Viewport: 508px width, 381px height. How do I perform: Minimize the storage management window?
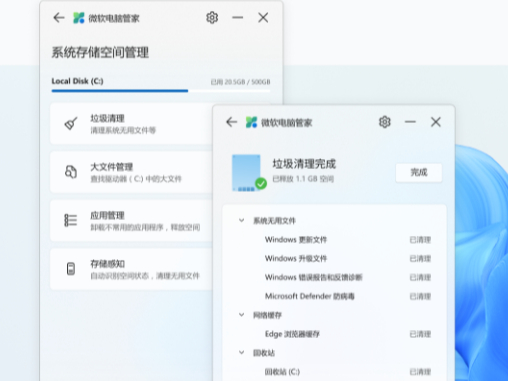coord(238,18)
